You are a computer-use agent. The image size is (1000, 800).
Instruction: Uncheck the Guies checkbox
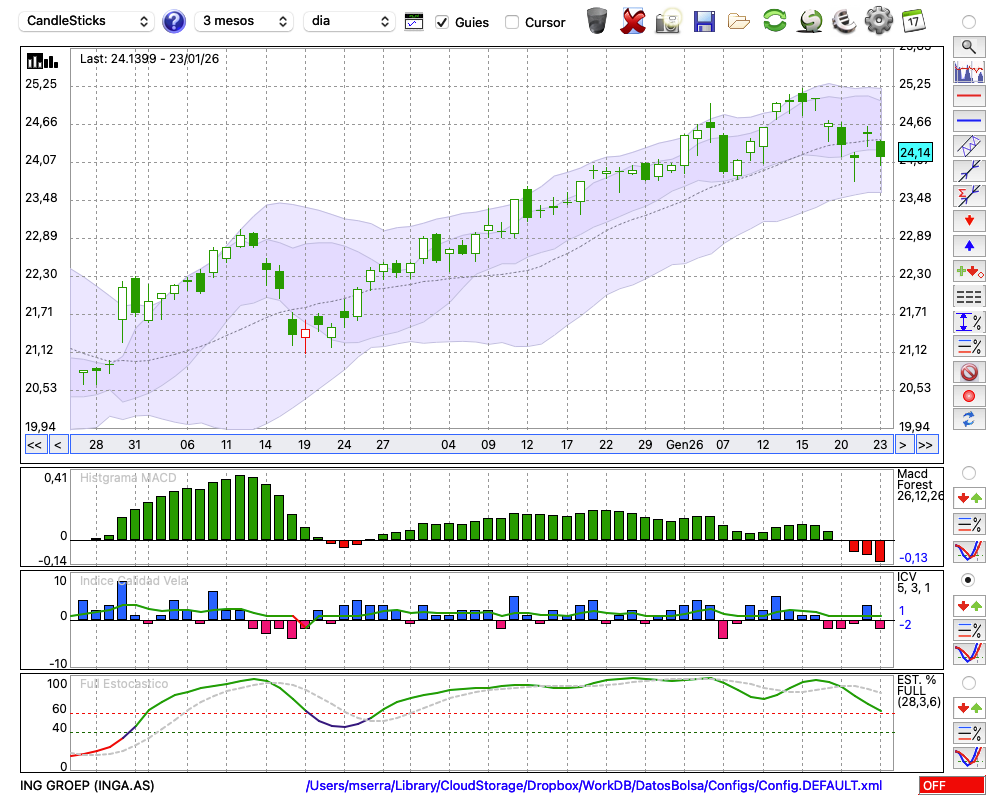click(442, 22)
